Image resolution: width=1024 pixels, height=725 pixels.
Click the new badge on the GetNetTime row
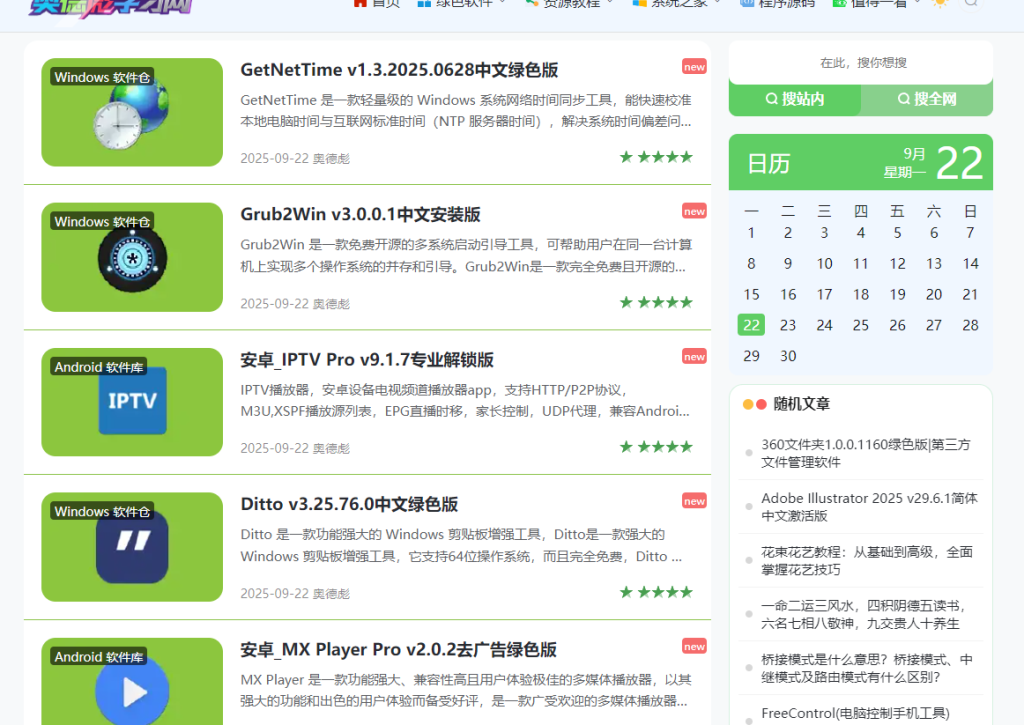[694, 67]
